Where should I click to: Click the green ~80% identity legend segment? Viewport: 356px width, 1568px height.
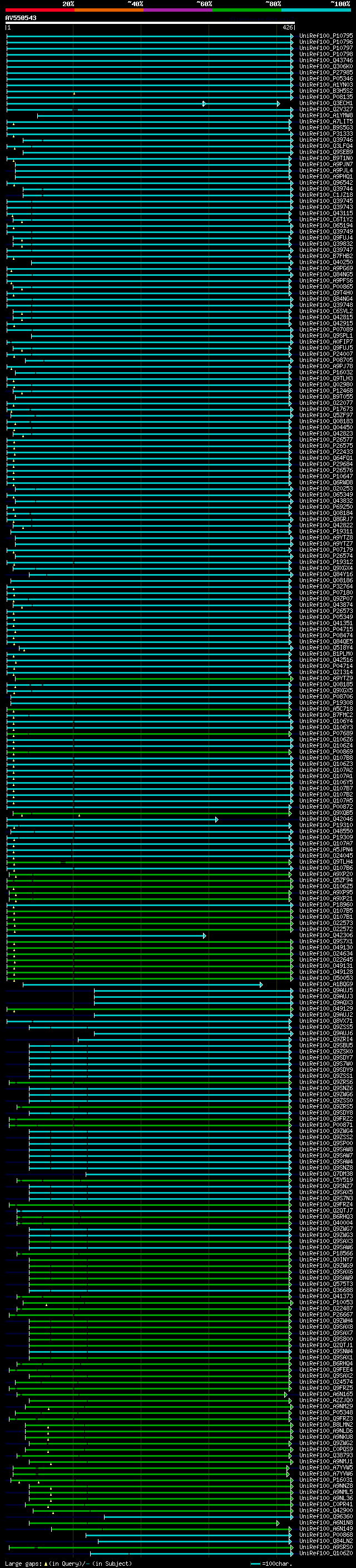[247, 10]
